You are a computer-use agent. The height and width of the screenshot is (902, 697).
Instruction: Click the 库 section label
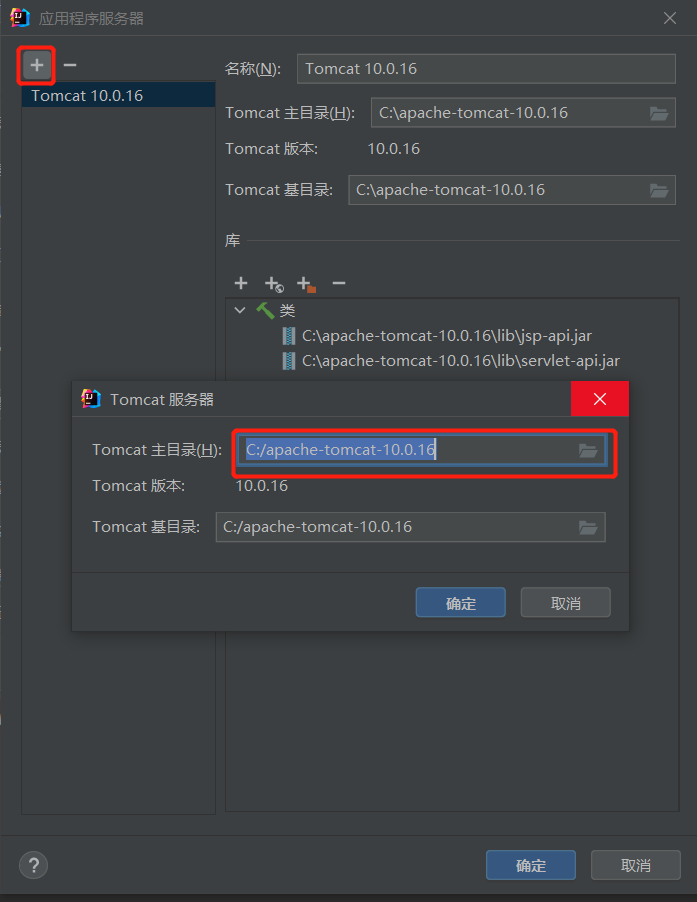tap(232, 240)
